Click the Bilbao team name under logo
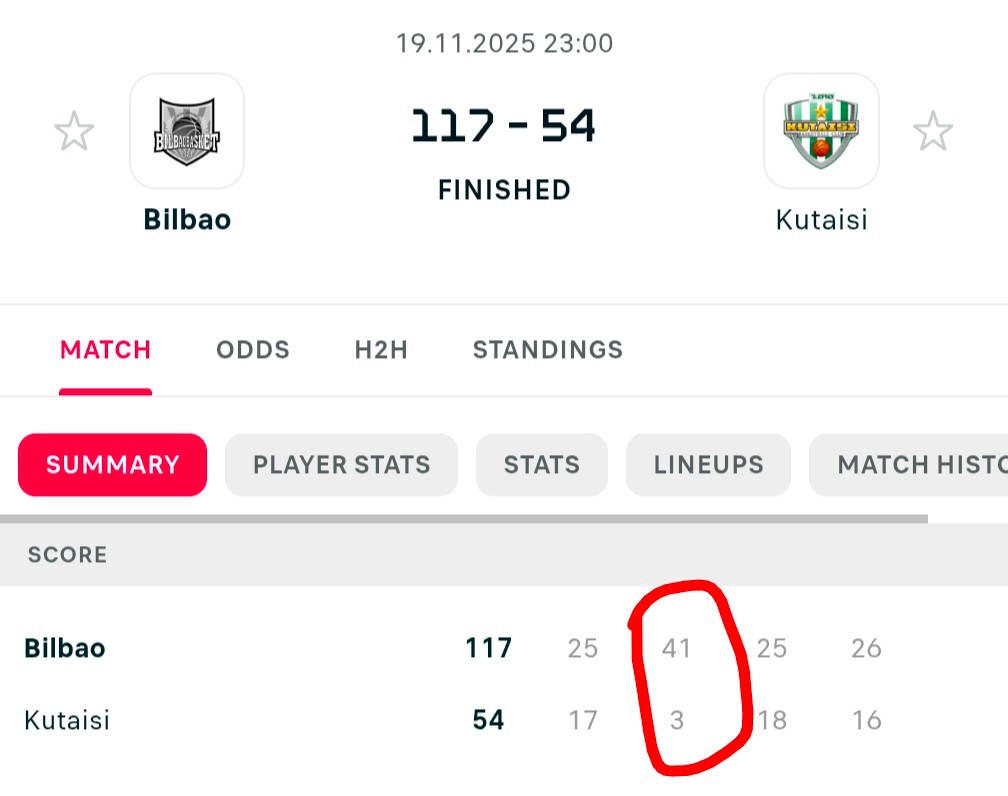1008x796 pixels. coord(187,219)
